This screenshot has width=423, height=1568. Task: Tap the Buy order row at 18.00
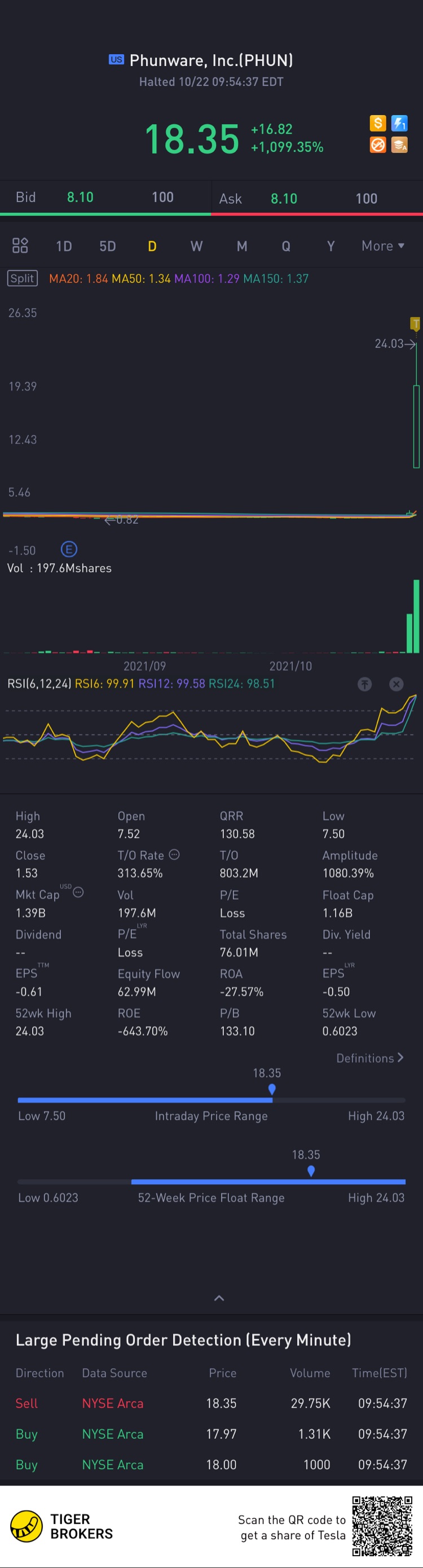211,1465
